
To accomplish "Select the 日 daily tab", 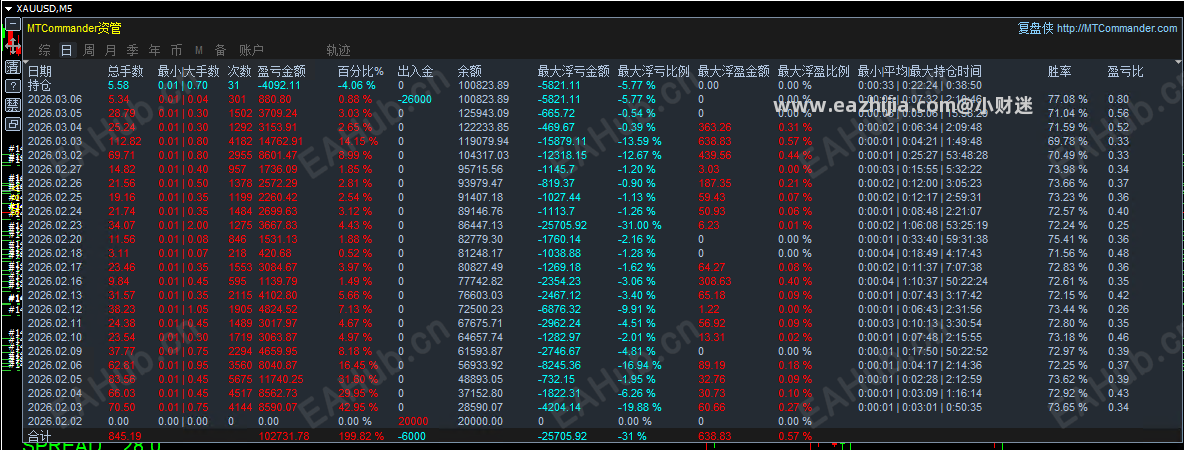I will 67,51.
